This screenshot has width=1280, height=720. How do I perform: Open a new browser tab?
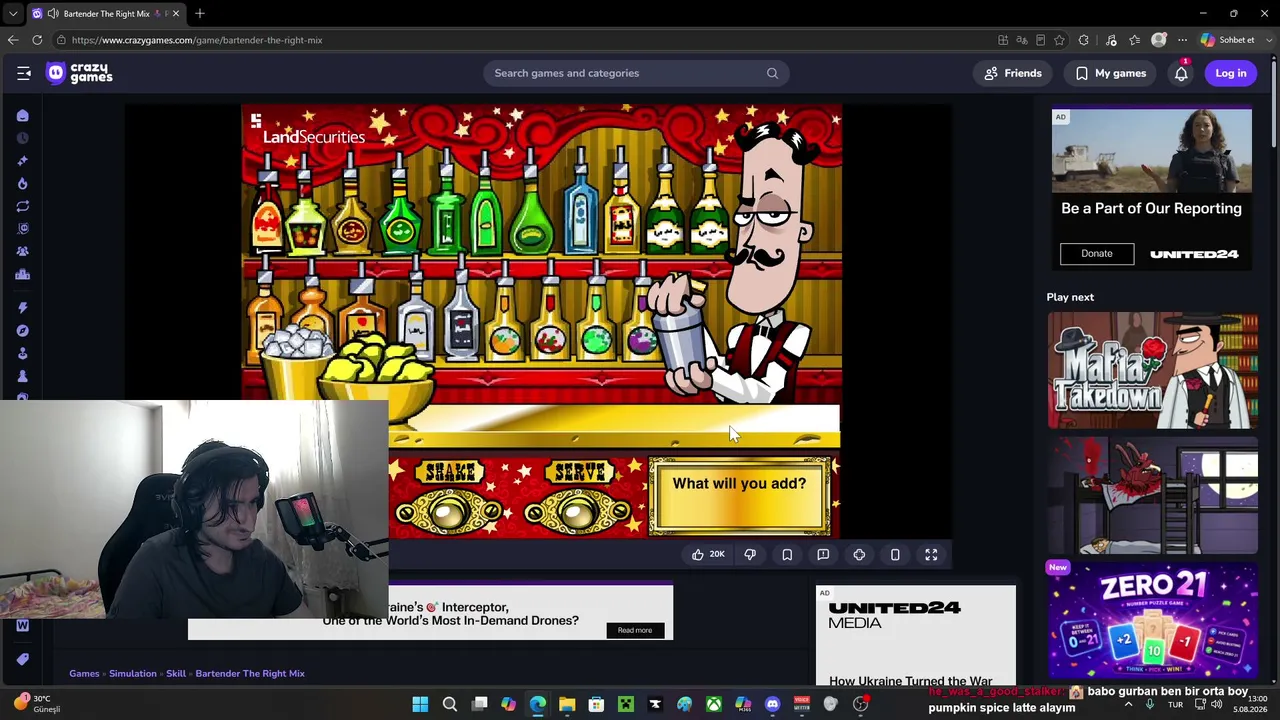(x=200, y=14)
